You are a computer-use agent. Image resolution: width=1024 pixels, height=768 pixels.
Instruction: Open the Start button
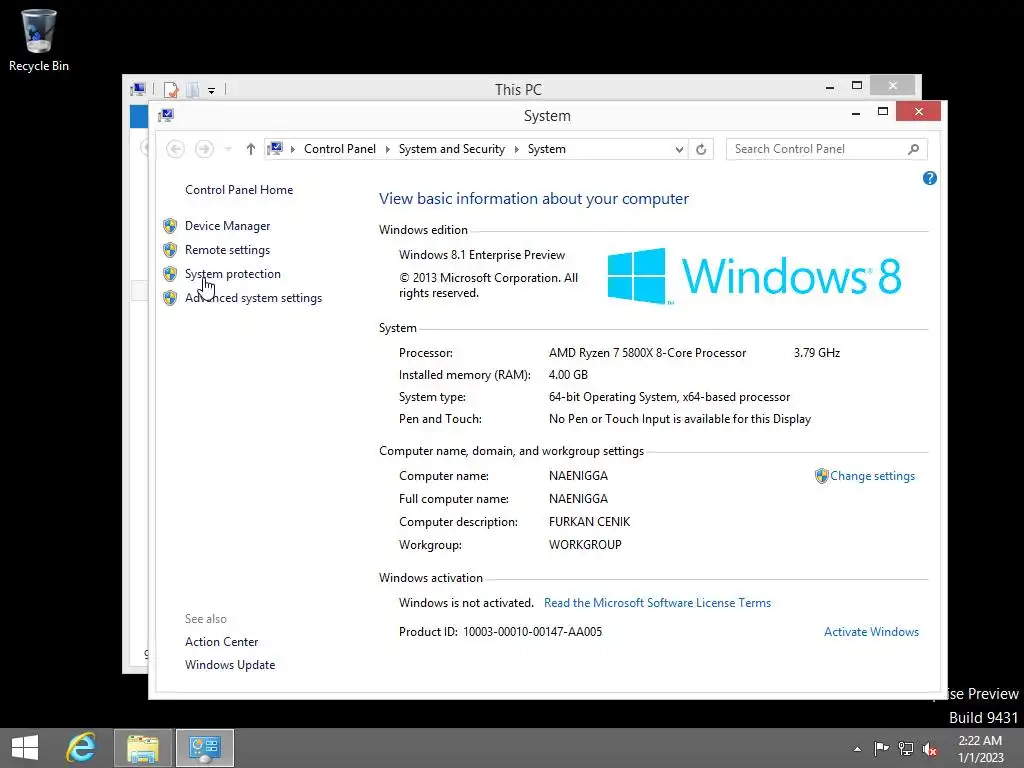click(25, 748)
